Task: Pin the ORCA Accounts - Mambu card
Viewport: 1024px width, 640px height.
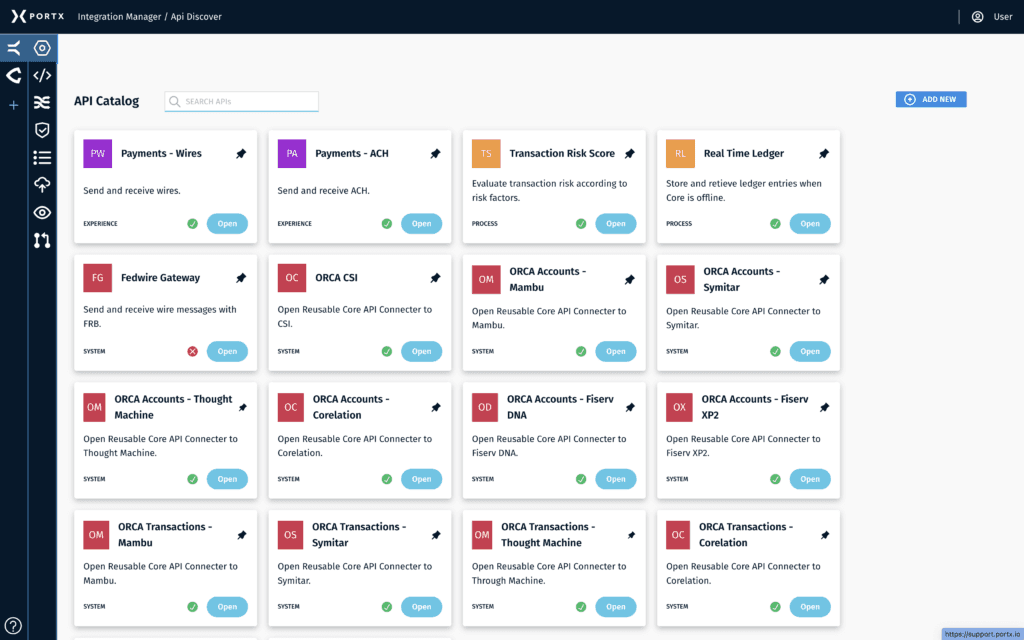Action: pyautogui.click(x=630, y=280)
